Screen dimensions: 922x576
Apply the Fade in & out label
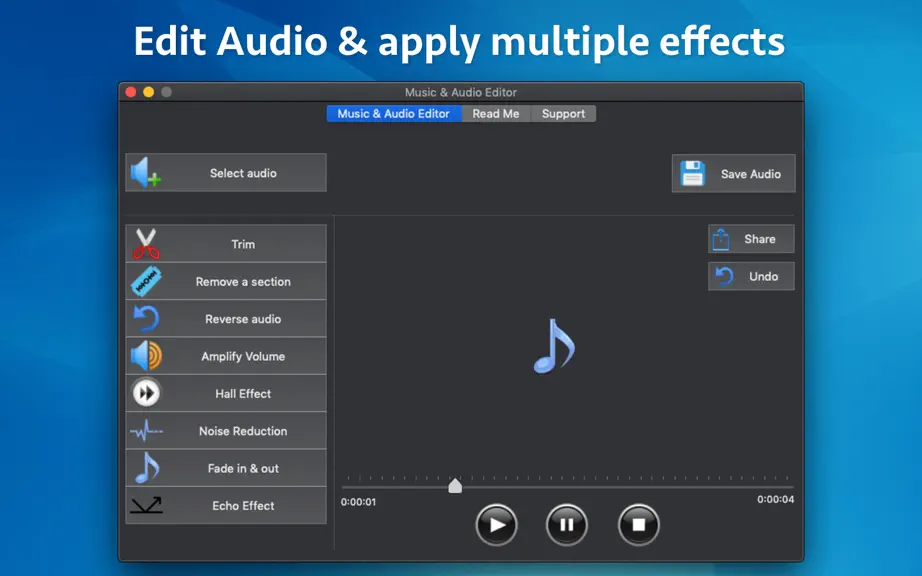pyautogui.click(x=243, y=468)
